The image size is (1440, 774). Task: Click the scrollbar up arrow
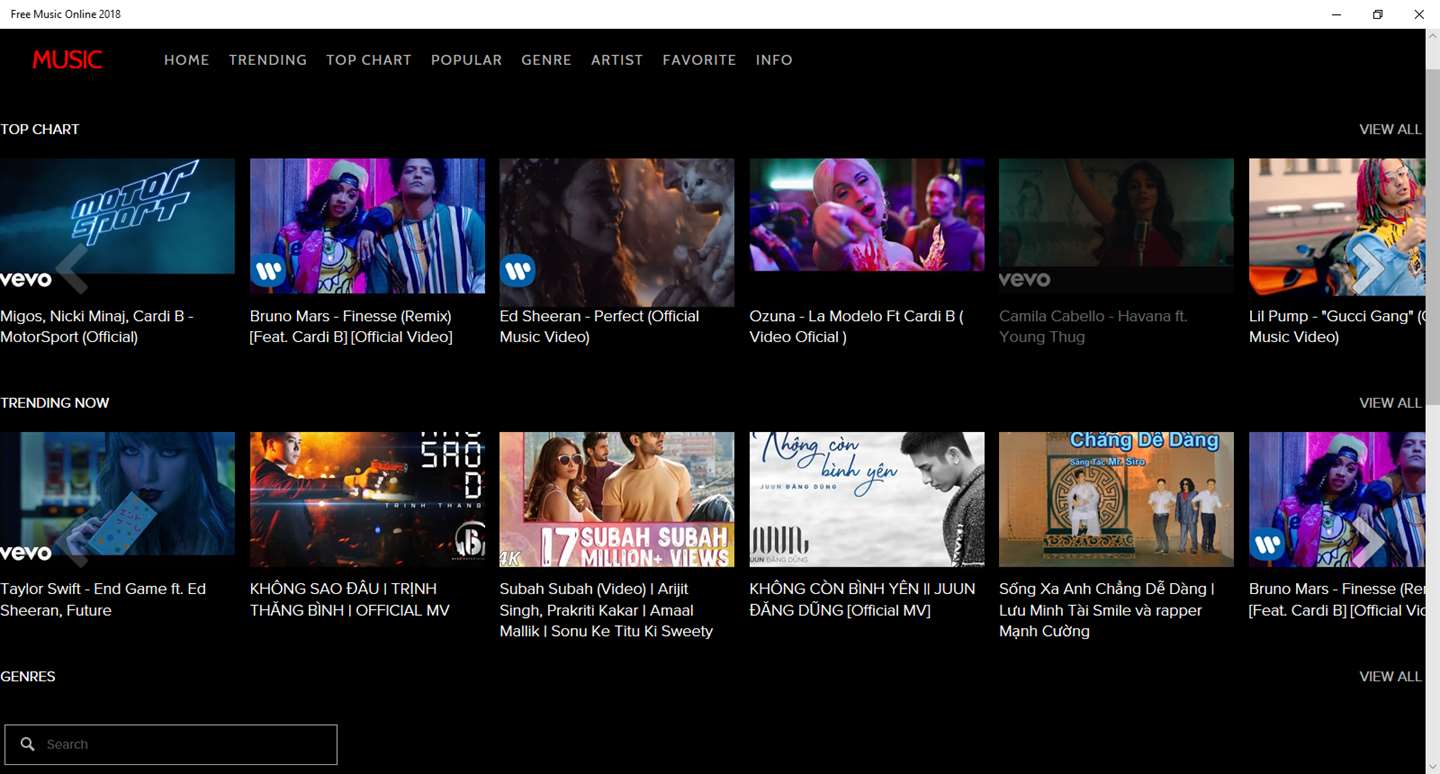[1433, 37]
